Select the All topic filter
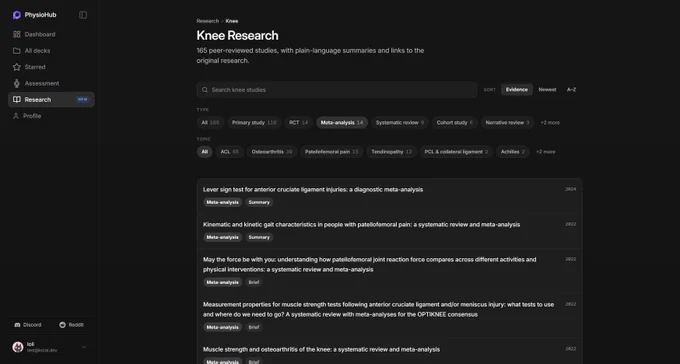 pos(205,152)
